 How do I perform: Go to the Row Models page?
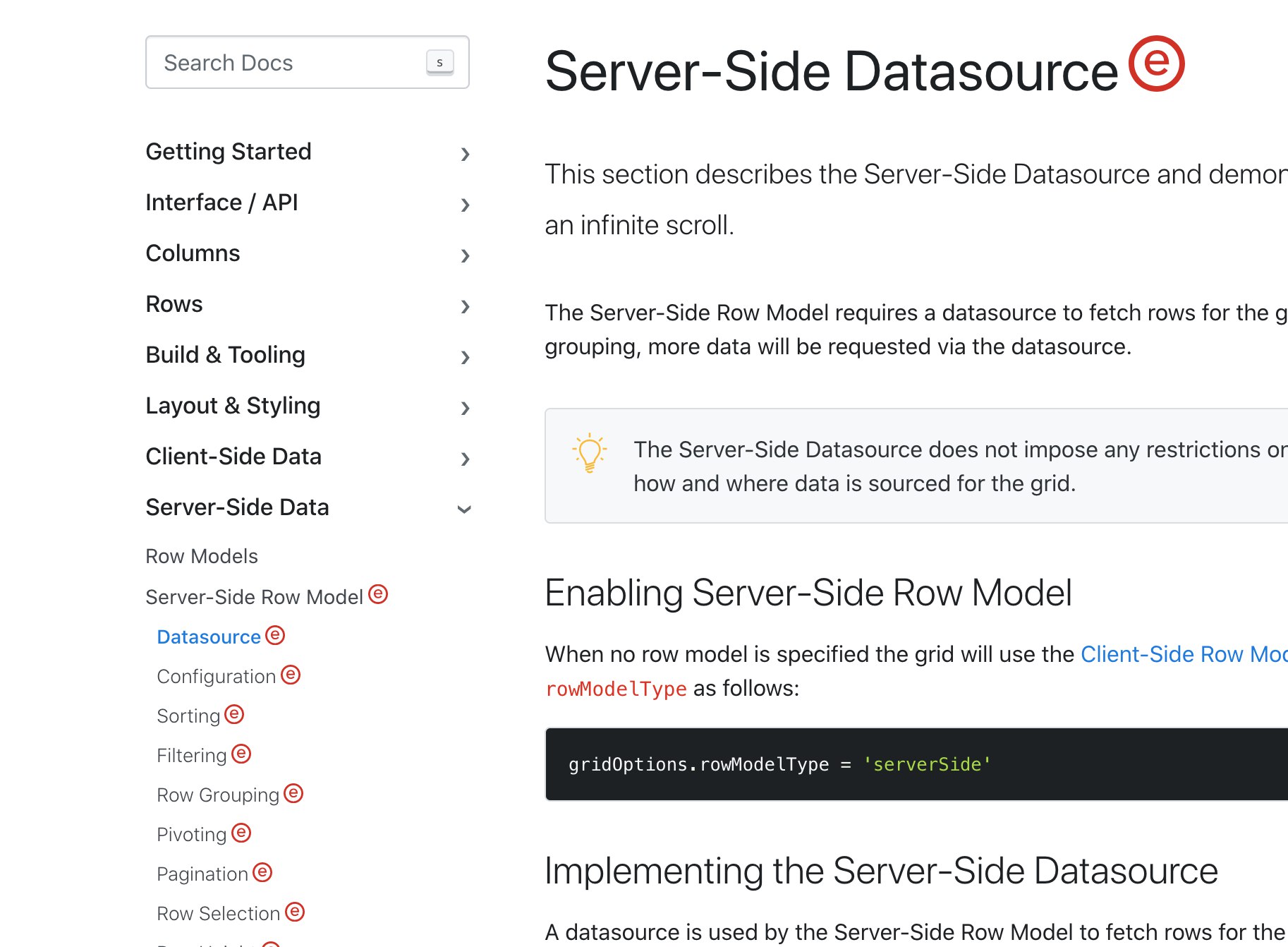pos(202,556)
